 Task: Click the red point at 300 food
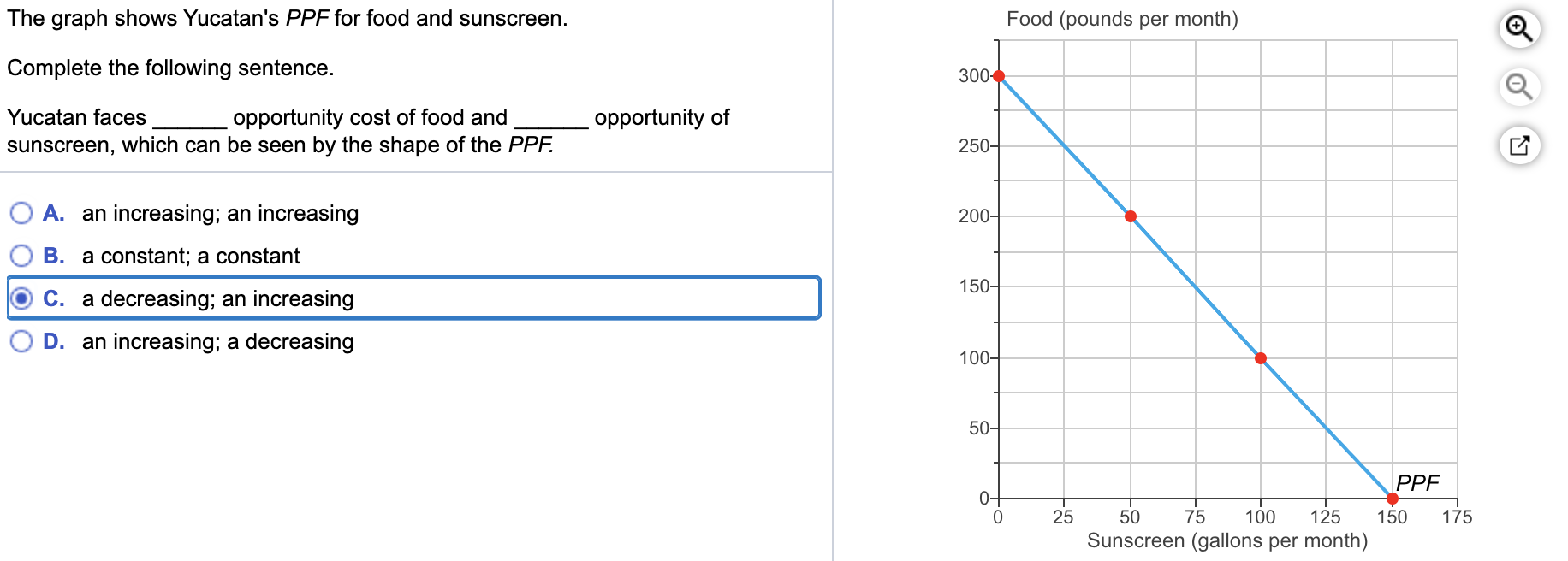[997, 75]
